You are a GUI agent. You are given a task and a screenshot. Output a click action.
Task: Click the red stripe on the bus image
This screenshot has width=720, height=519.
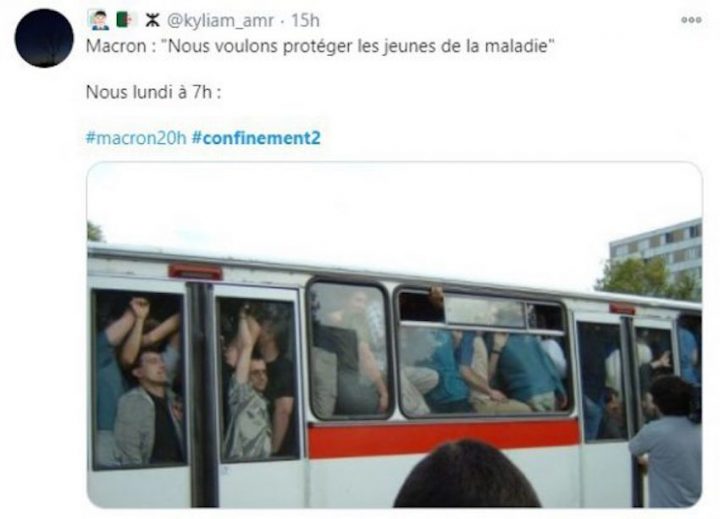(444, 437)
